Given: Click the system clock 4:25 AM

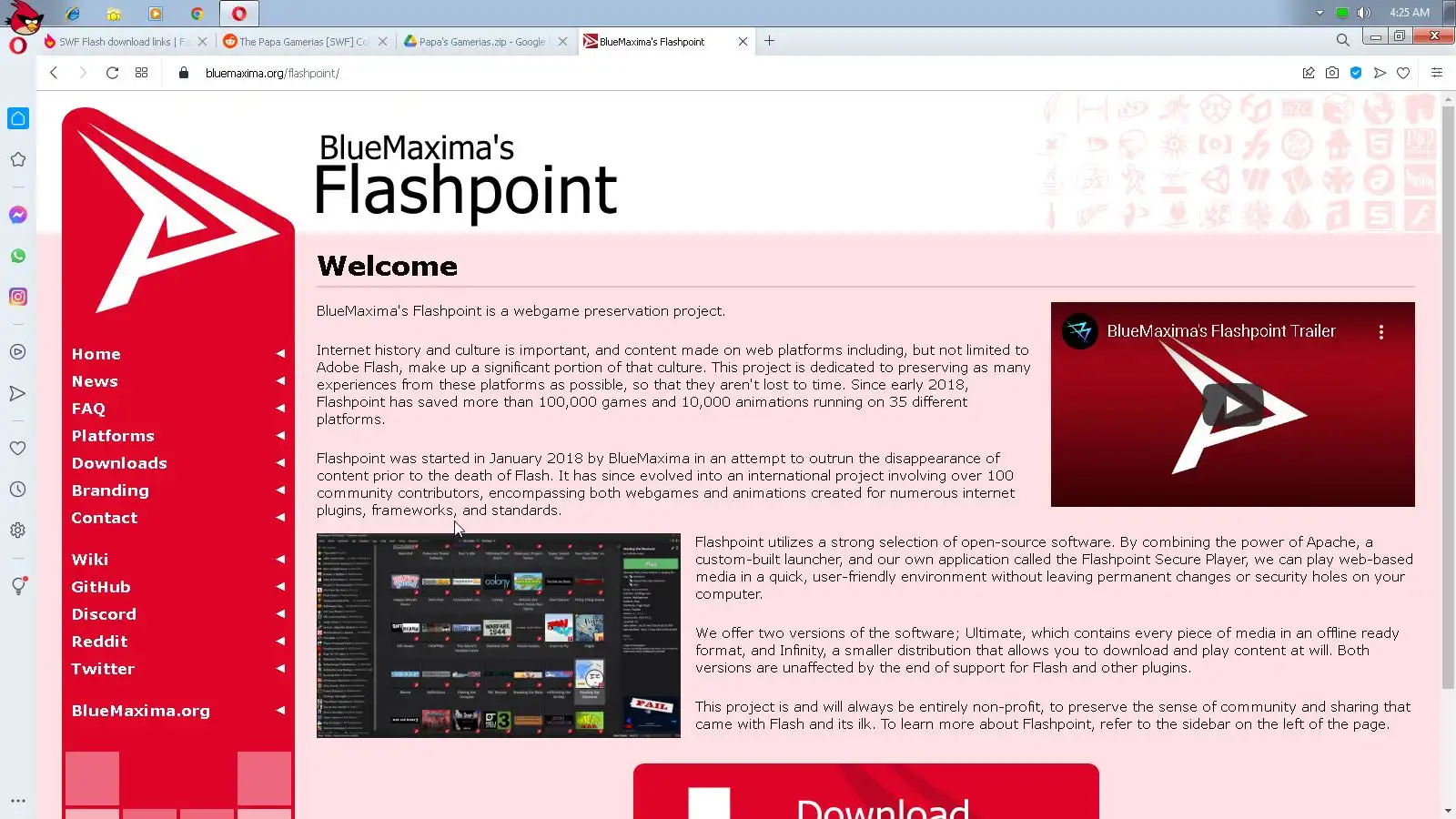Looking at the screenshot, I should pos(1409,13).
